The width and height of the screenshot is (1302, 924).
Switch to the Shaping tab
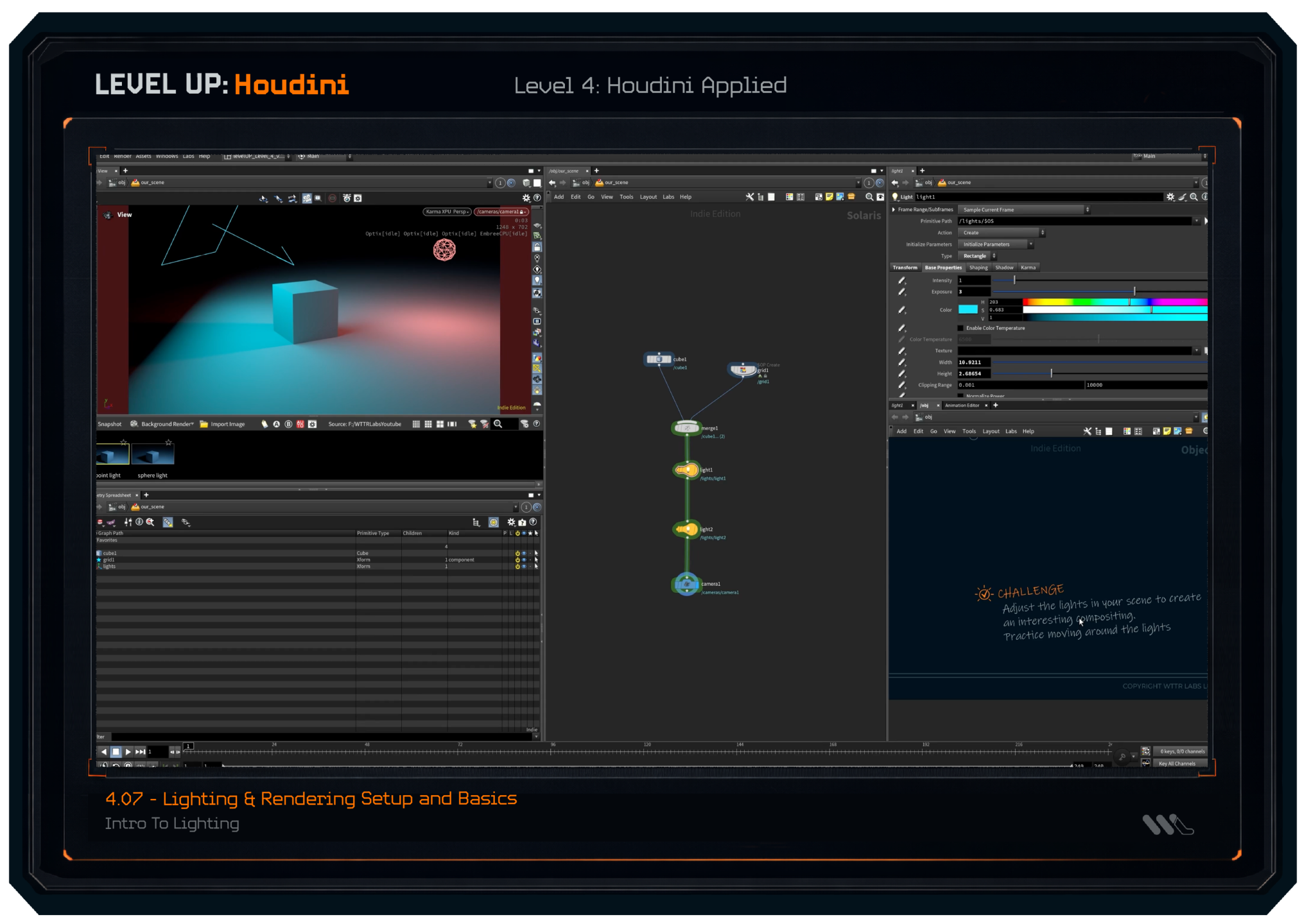[x=978, y=268]
